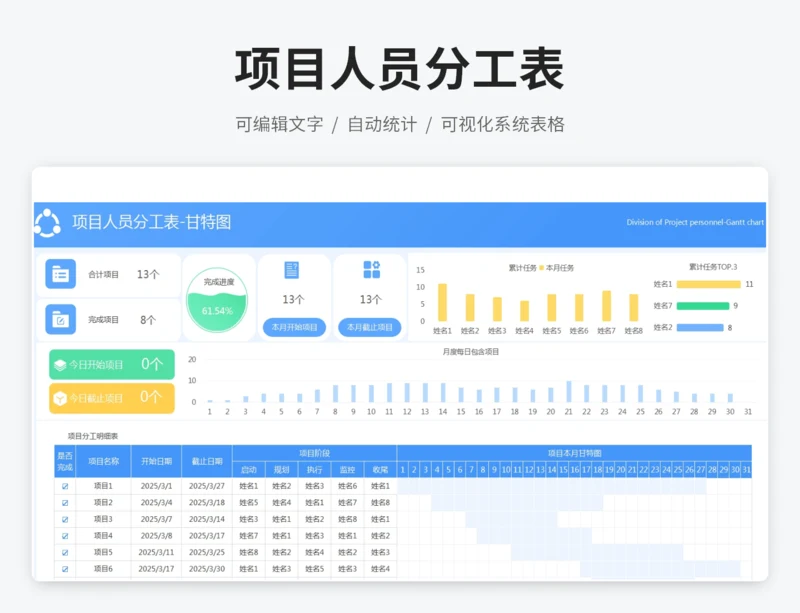Click the 开始日期 column header
The width and height of the screenshot is (800, 613).
pos(157,461)
